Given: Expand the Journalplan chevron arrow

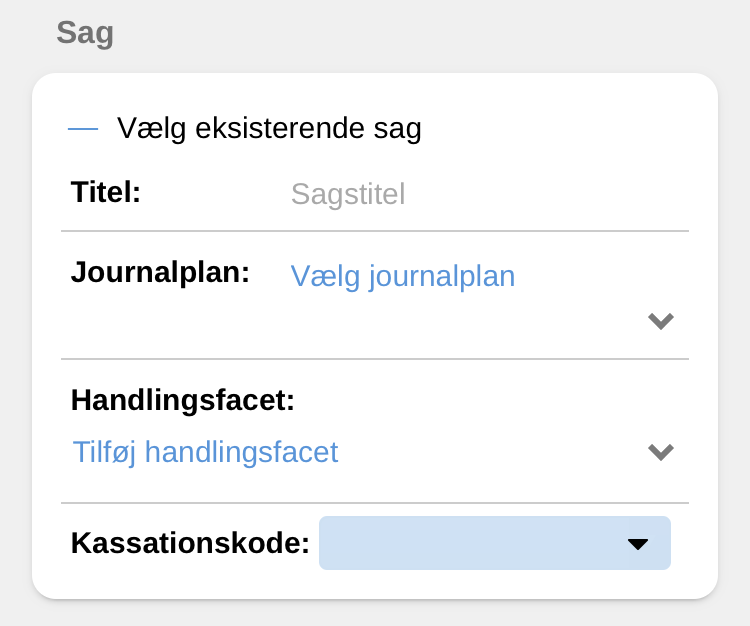Looking at the screenshot, I should (660, 321).
